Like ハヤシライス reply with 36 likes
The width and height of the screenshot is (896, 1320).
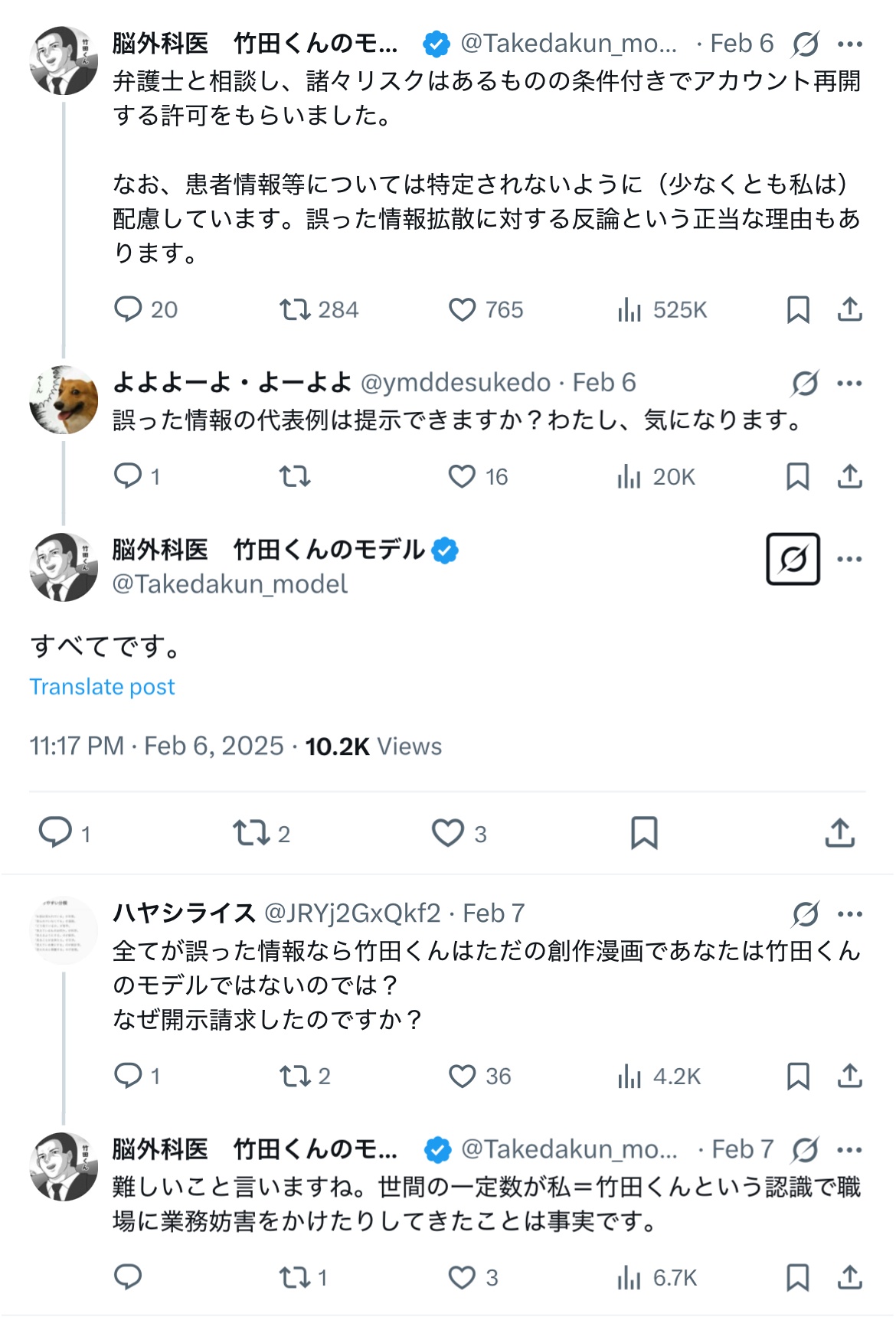[x=463, y=1076]
